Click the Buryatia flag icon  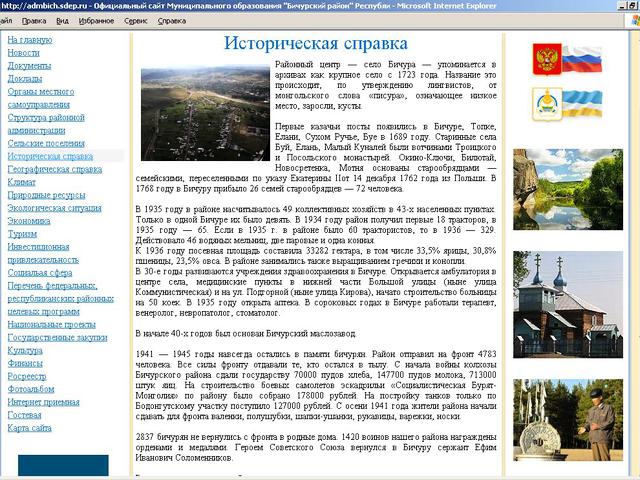582,103
